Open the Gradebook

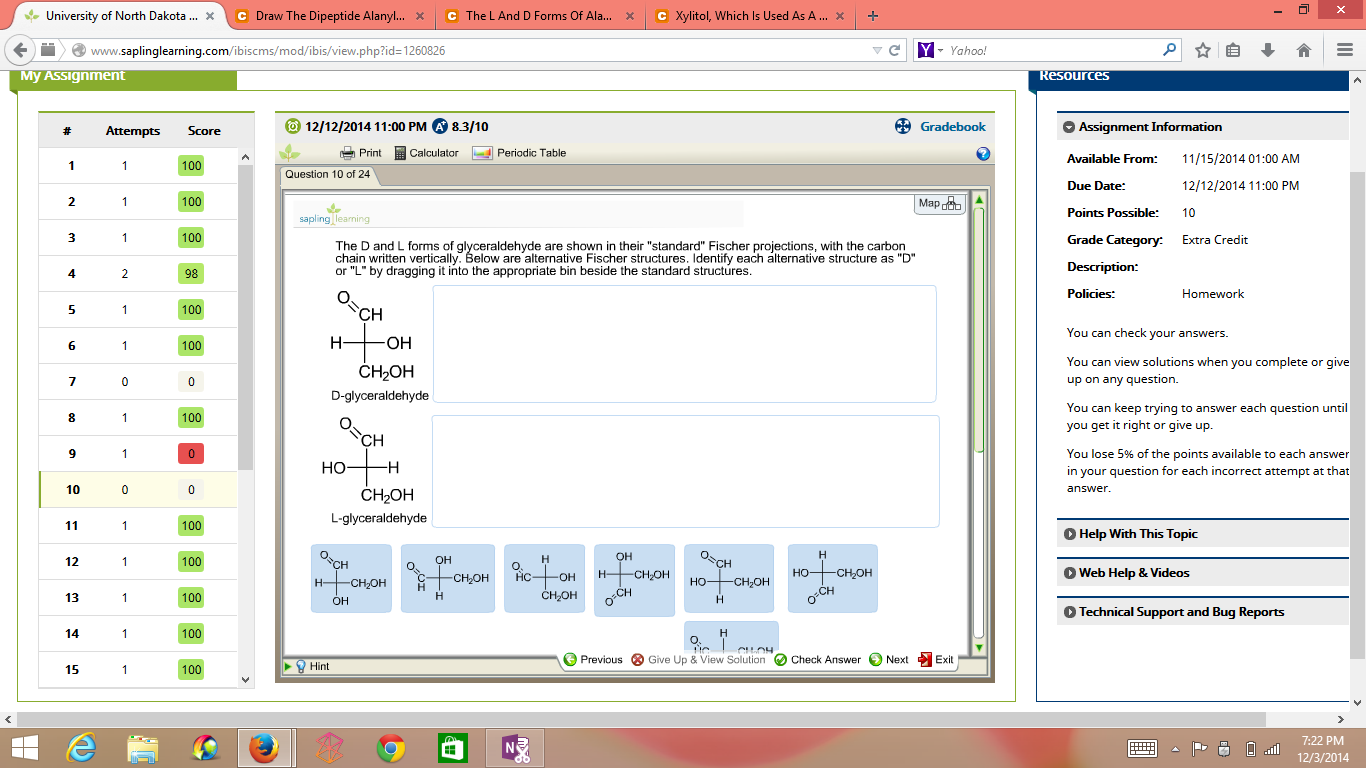(x=952, y=126)
